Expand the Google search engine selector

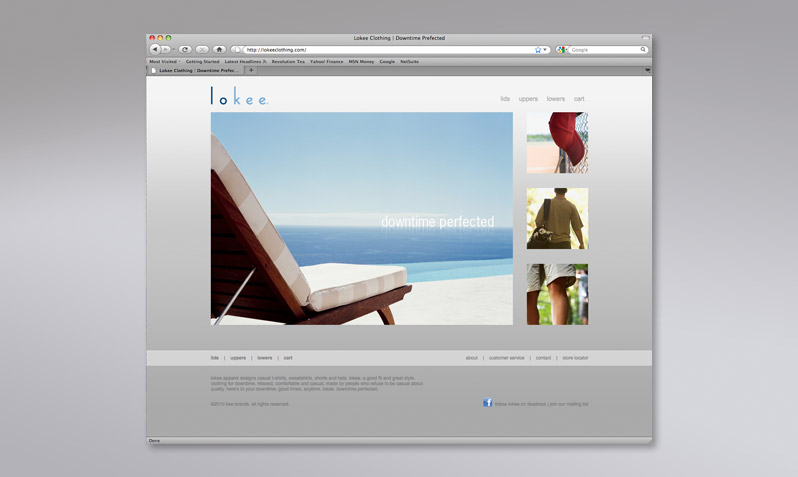[563, 49]
